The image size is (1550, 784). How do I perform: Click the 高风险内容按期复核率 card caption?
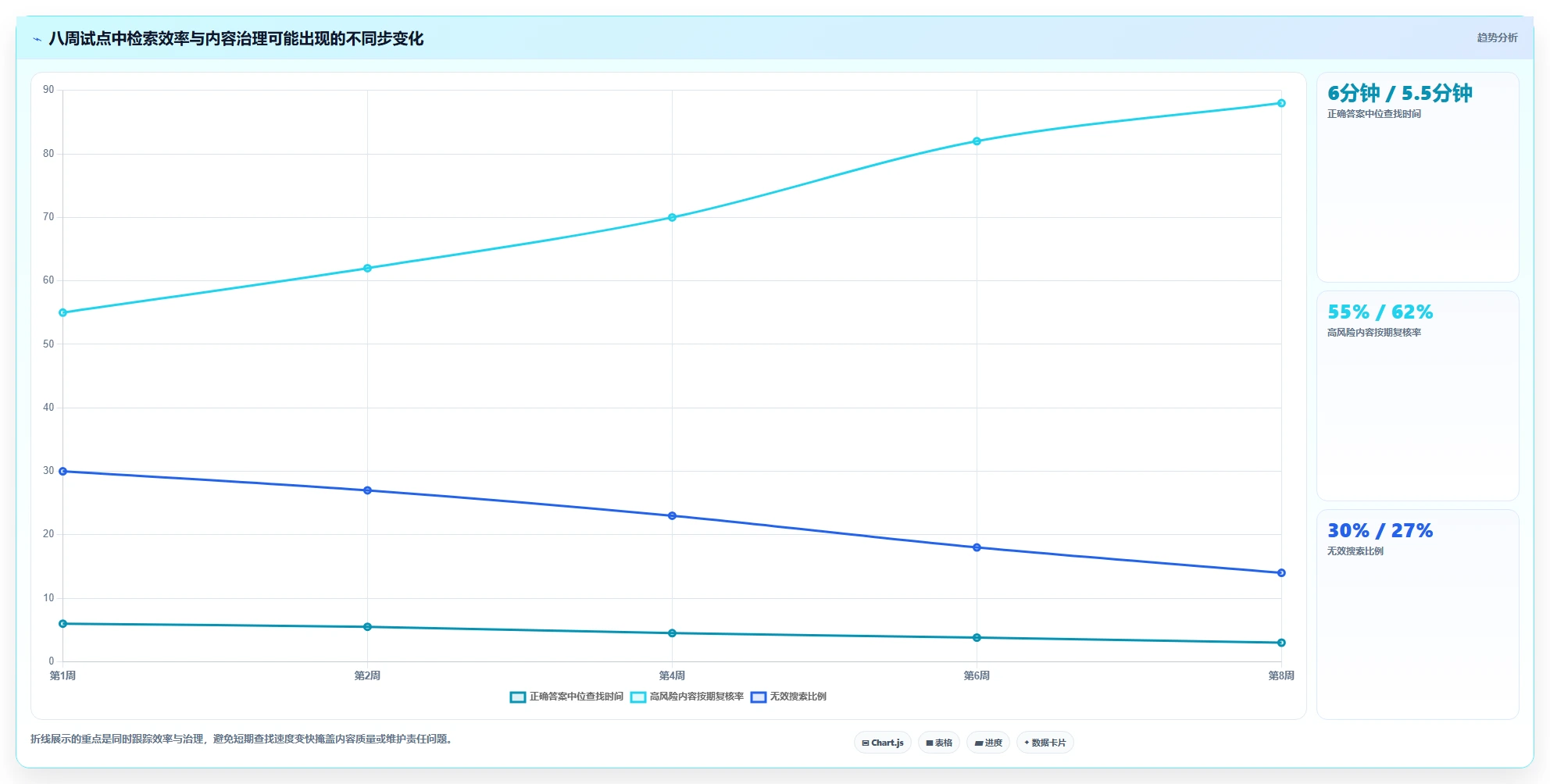coord(1373,333)
